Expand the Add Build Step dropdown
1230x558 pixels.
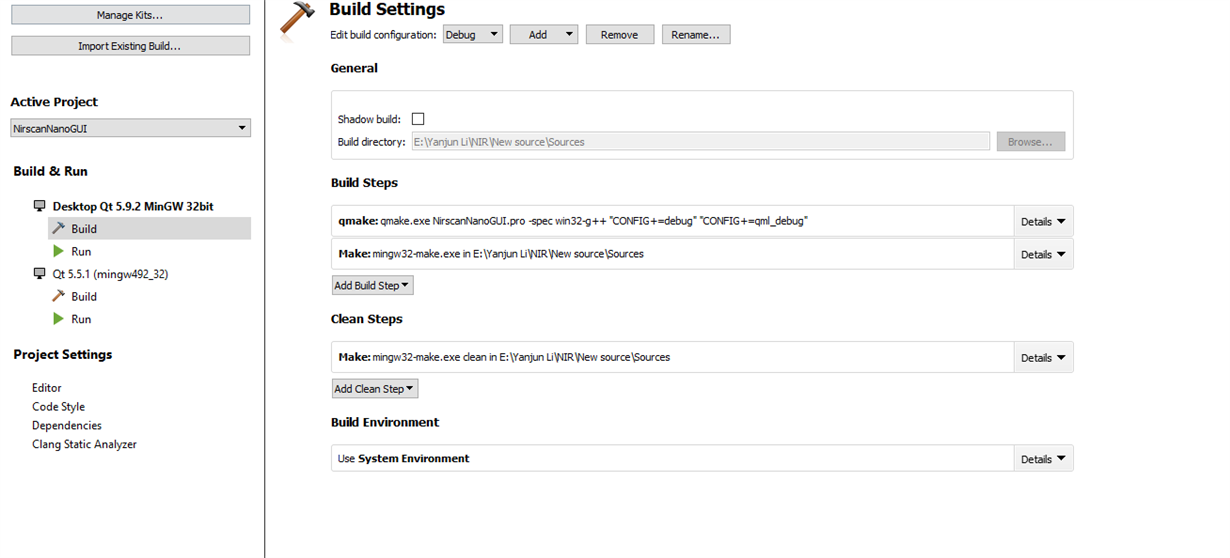pyautogui.click(x=372, y=285)
